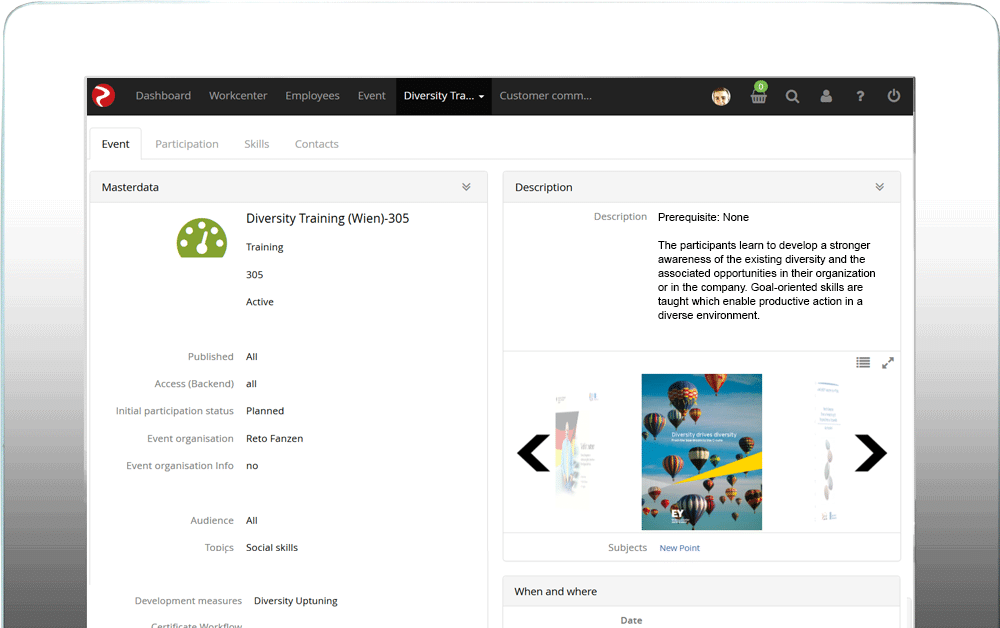Click the hot air balloons cover image
This screenshot has height=628, width=1000.
[702, 452]
